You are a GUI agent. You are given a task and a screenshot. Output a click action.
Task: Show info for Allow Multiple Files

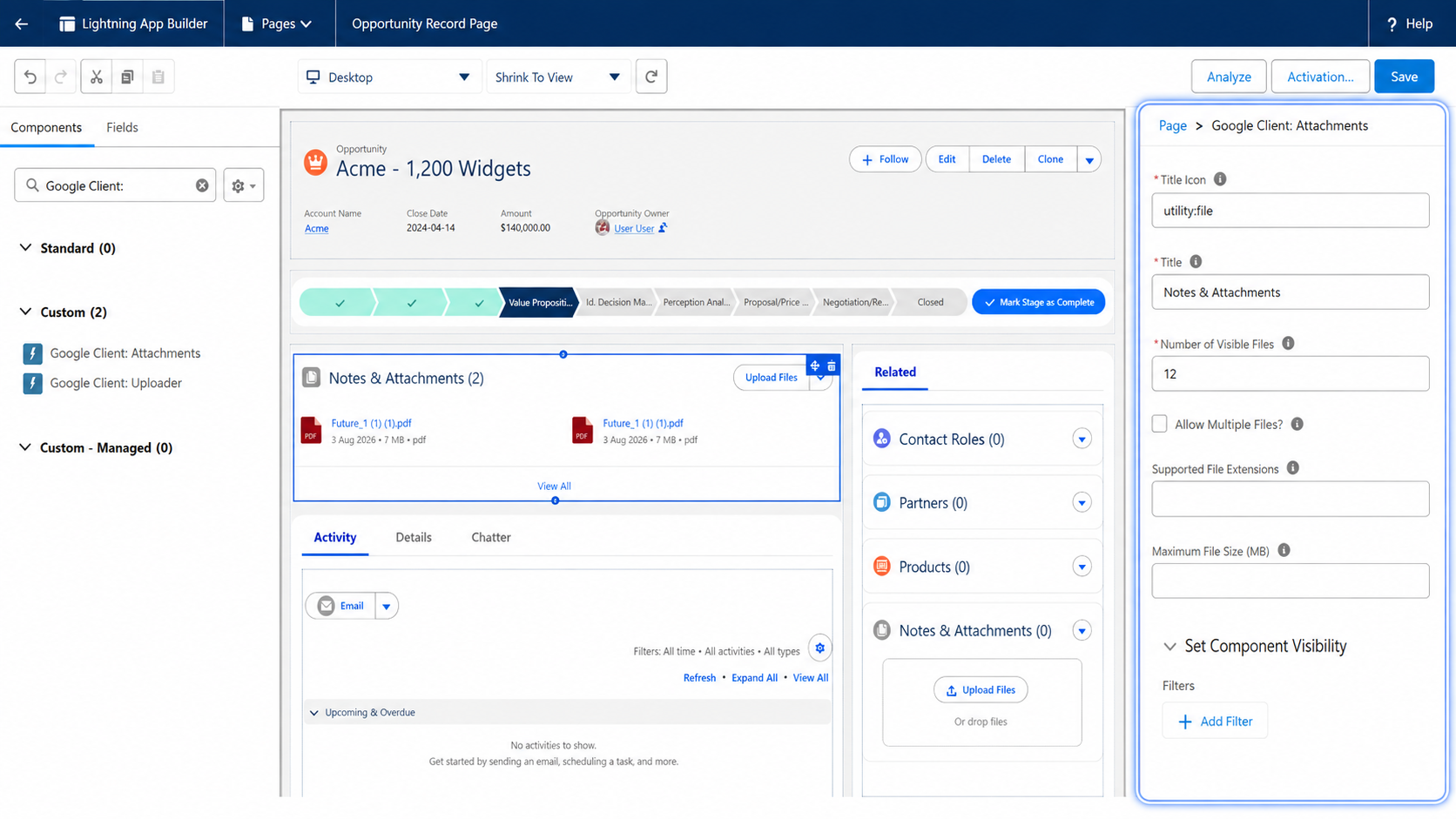[1298, 424]
